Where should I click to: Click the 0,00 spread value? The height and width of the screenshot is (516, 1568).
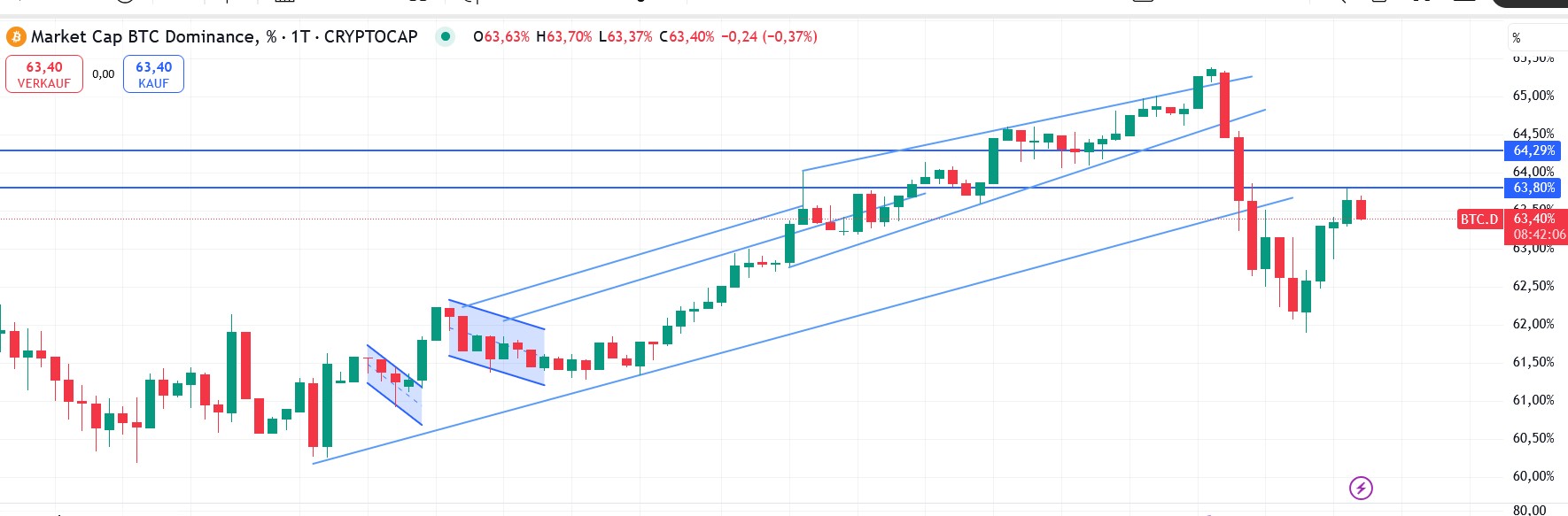point(103,74)
